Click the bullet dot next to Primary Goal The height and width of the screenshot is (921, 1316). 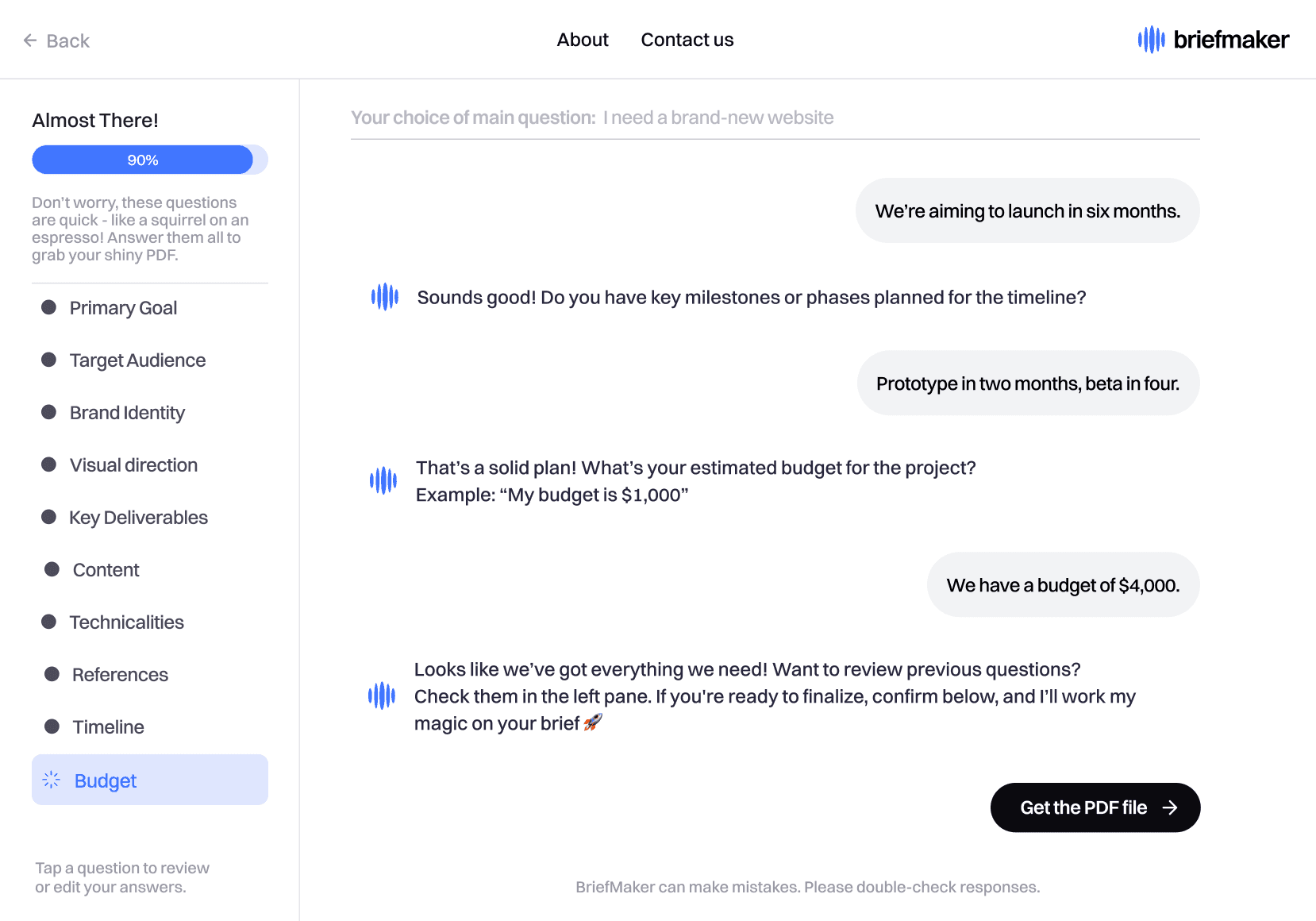(x=49, y=307)
